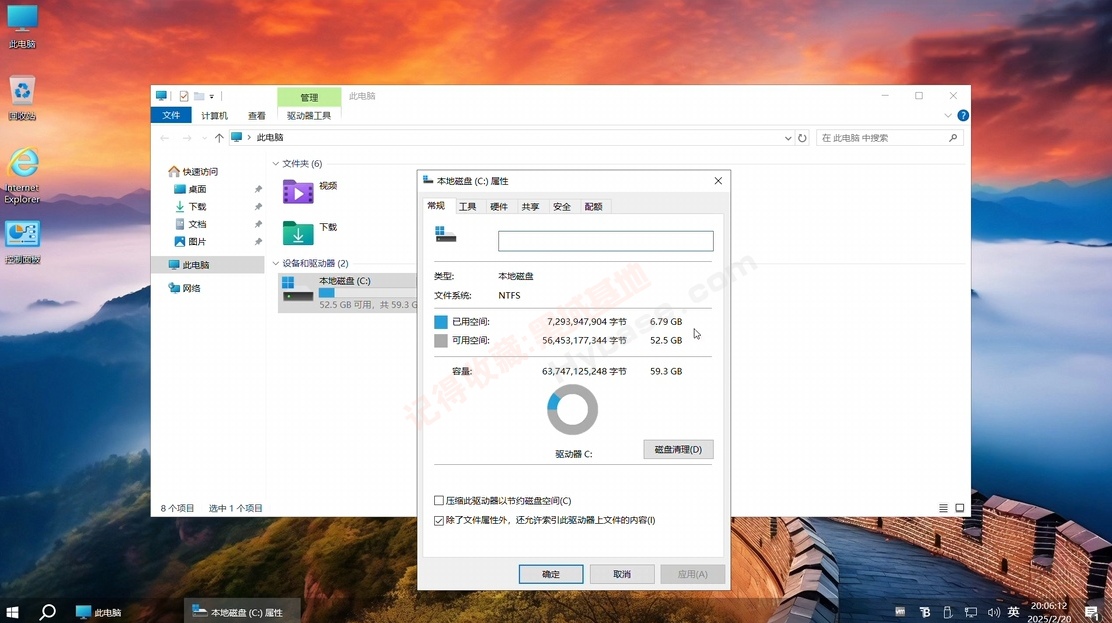Collapse the 设备和驱动器 (2) group
This screenshot has width=1112, height=623.
click(x=276, y=263)
